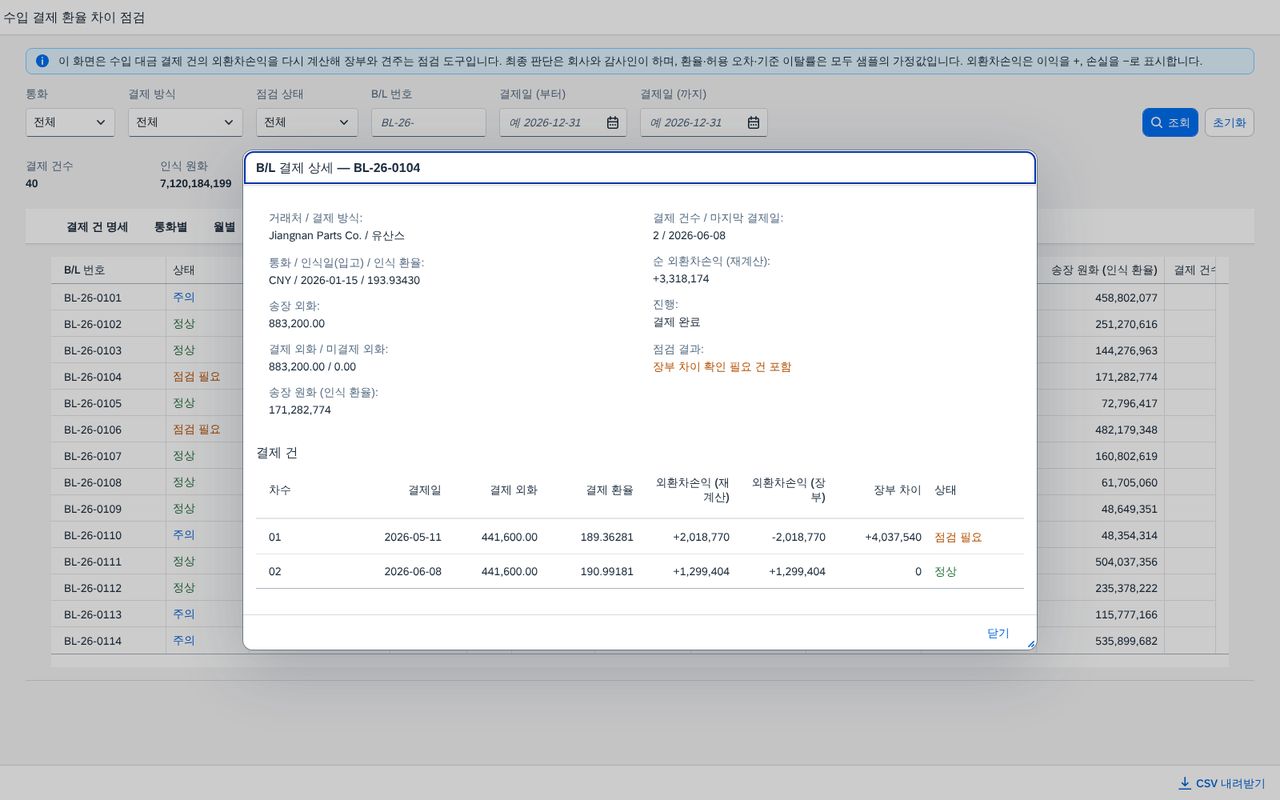This screenshot has height=800, width=1280.
Task: Click the B/L 번호 input field
Action: (x=428, y=122)
